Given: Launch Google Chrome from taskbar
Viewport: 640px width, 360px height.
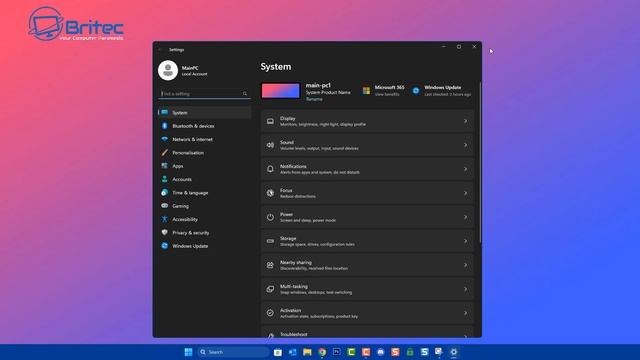Looking at the screenshot, I should pos(322,352).
